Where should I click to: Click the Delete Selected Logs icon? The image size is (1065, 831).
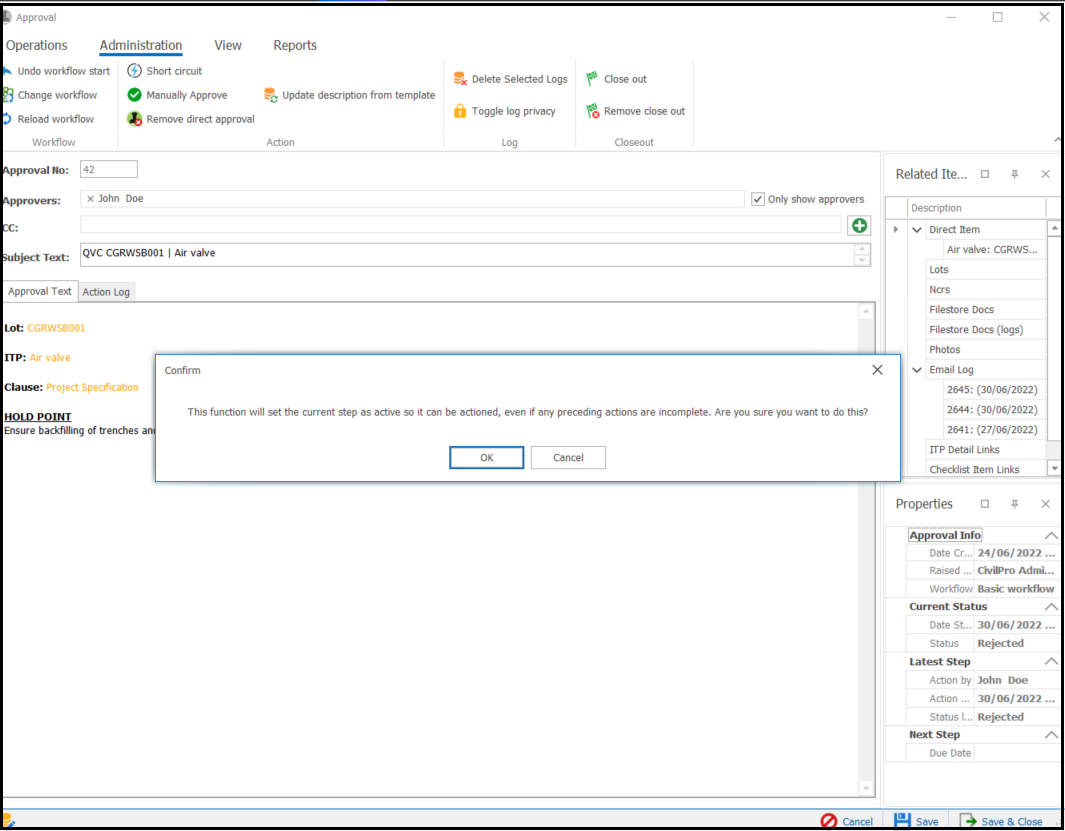[x=460, y=79]
